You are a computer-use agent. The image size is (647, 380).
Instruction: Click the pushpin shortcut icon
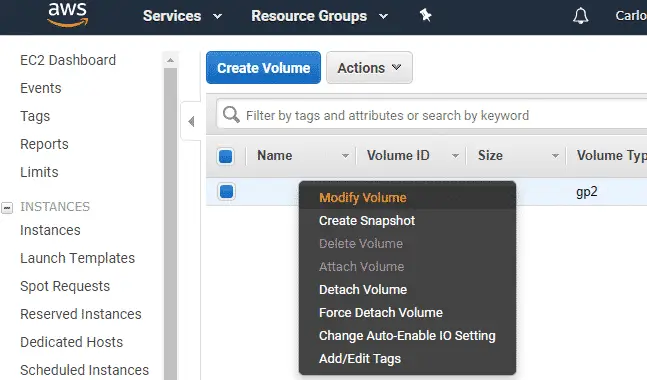click(x=425, y=16)
